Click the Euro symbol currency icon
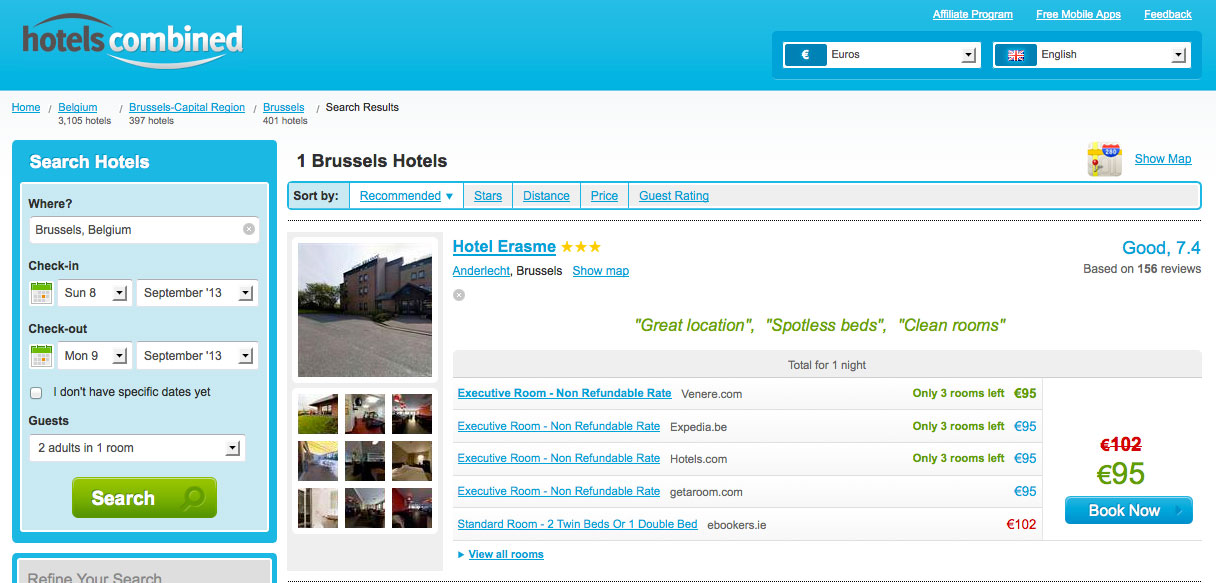 804,55
